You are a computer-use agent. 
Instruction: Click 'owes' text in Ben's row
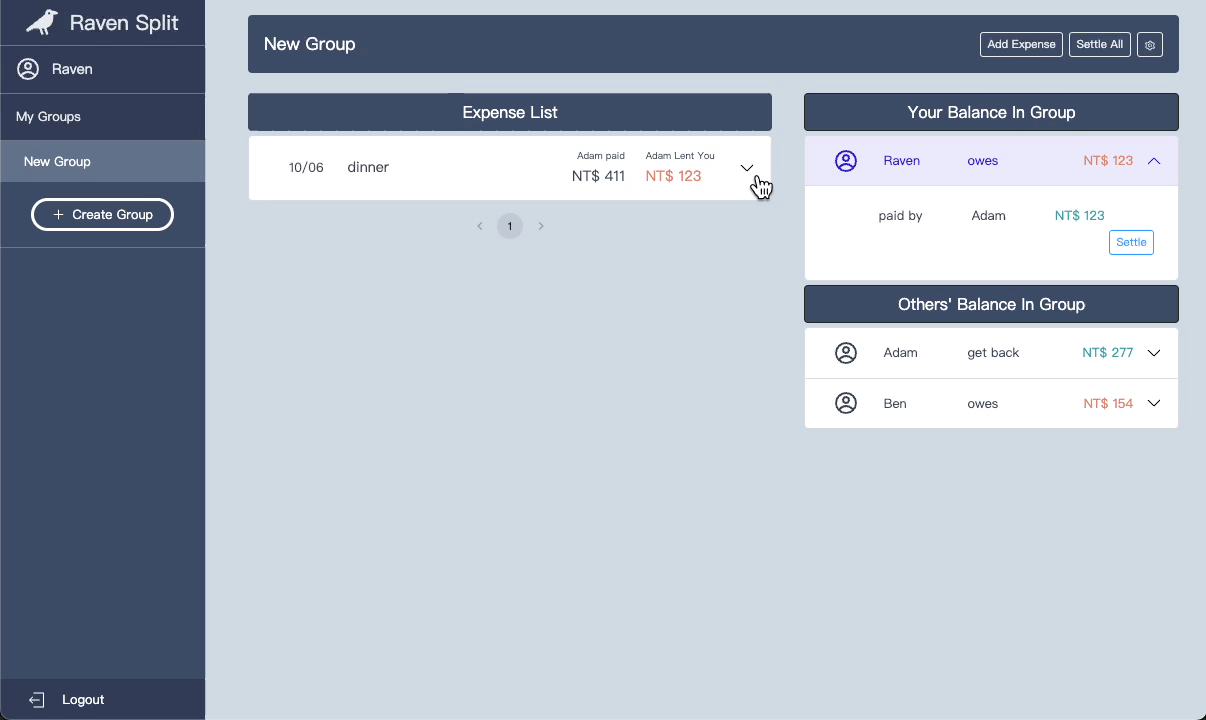pyautogui.click(x=983, y=404)
